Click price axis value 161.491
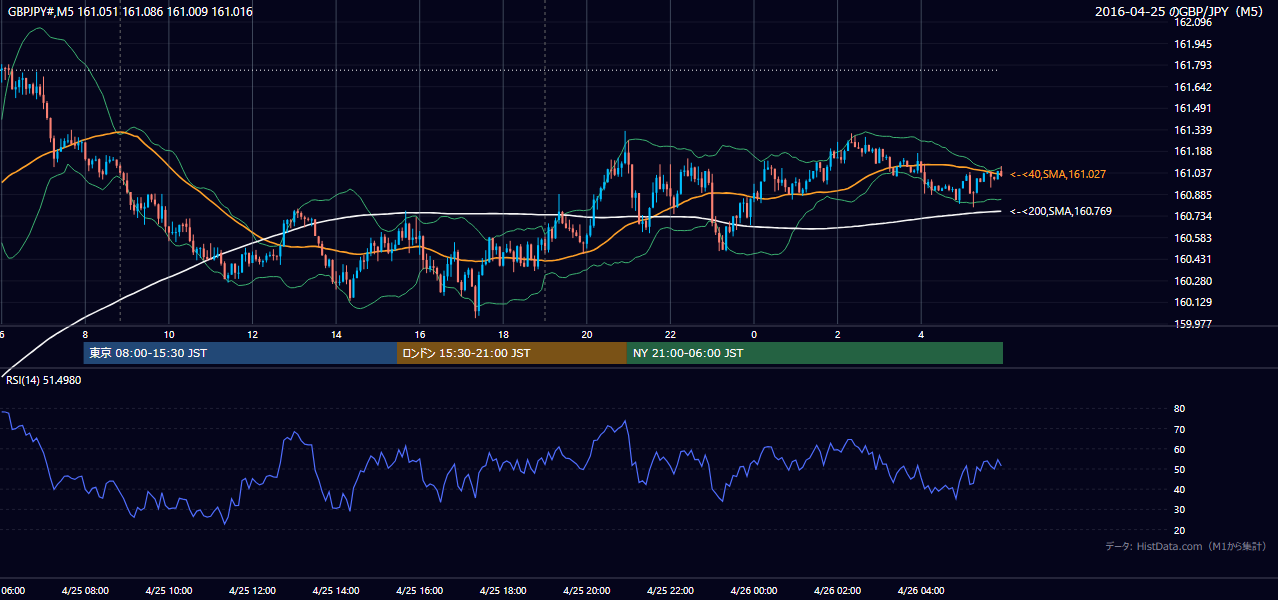This screenshot has height=600, width=1278. coord(1193,108)
